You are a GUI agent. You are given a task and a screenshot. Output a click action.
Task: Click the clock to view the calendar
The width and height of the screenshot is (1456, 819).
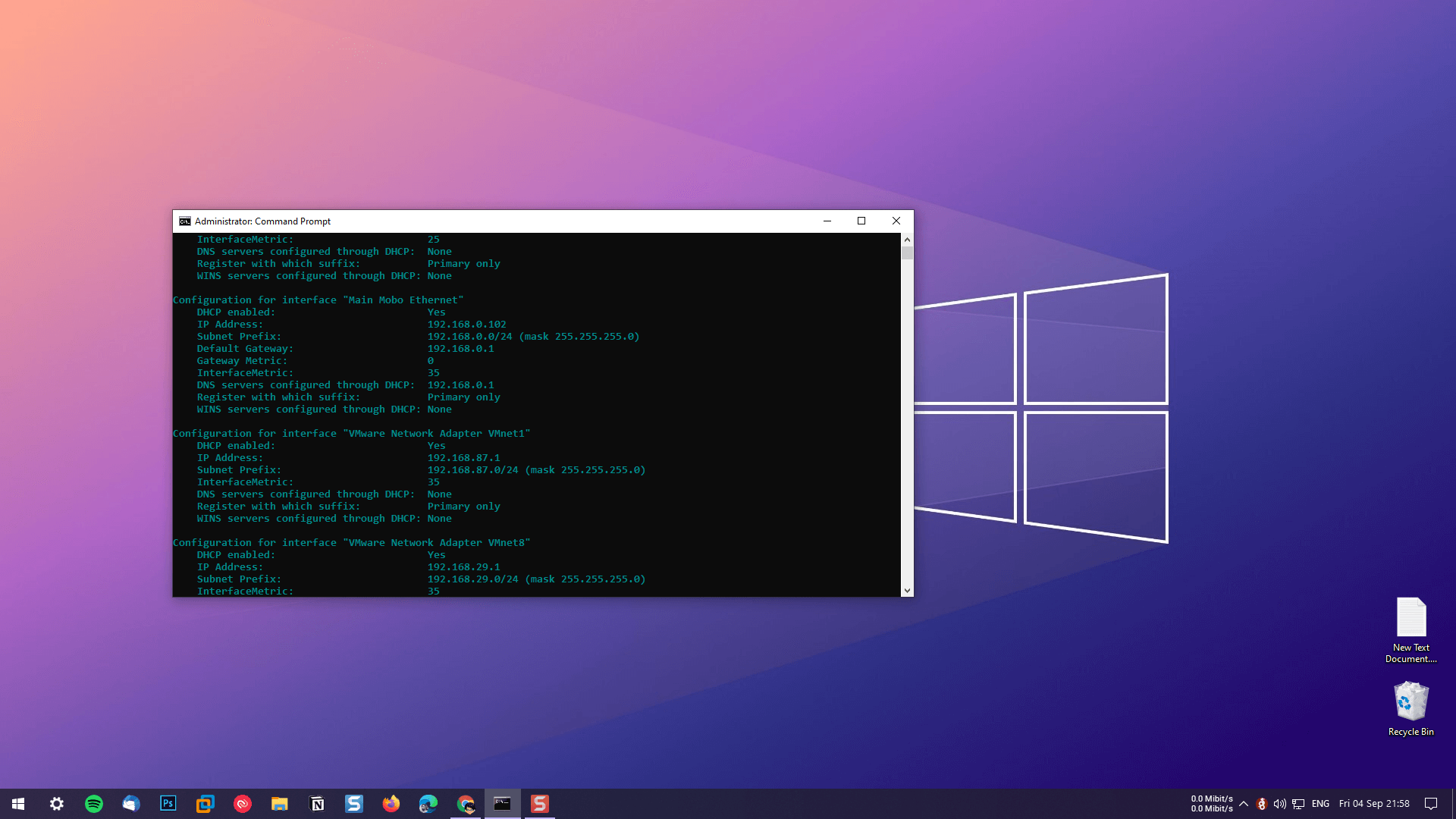[x=1374, y=803]
